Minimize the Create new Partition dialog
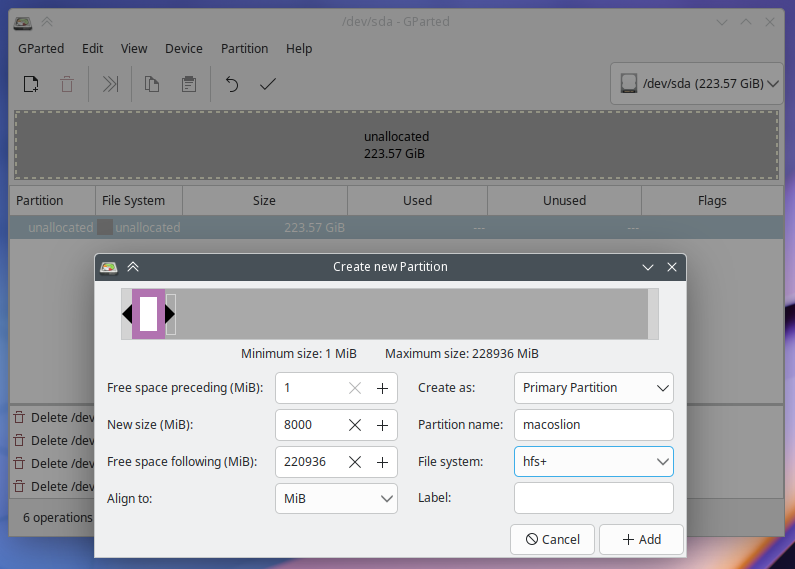This screenshot has height=569, width=795. pos(647,267)
